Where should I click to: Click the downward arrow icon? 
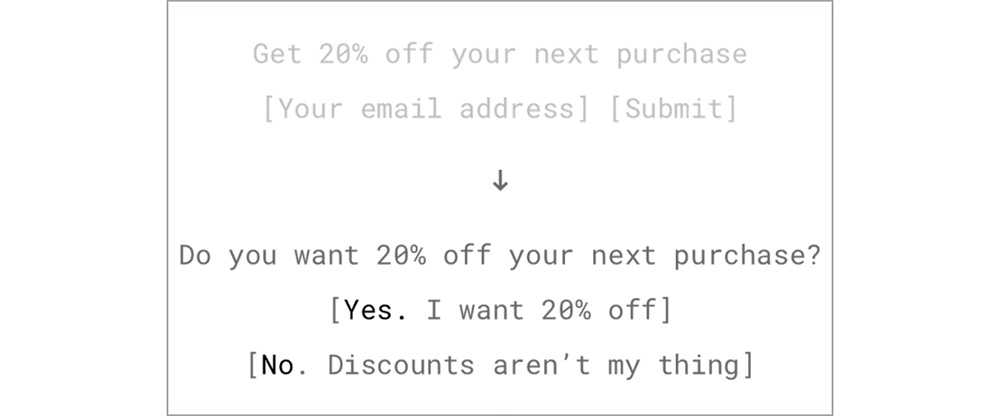500,181
